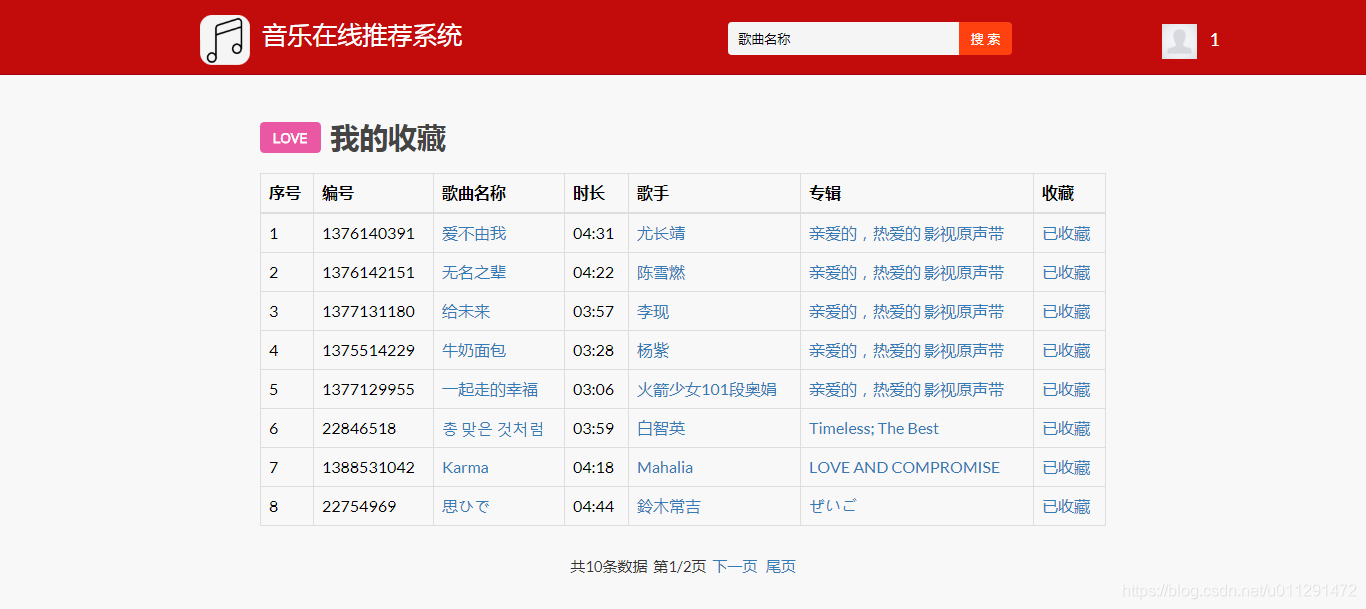Focus the 歌曲名称 search input field
The height and width of the screenshot is (609, 1366).
pos(843,39)
